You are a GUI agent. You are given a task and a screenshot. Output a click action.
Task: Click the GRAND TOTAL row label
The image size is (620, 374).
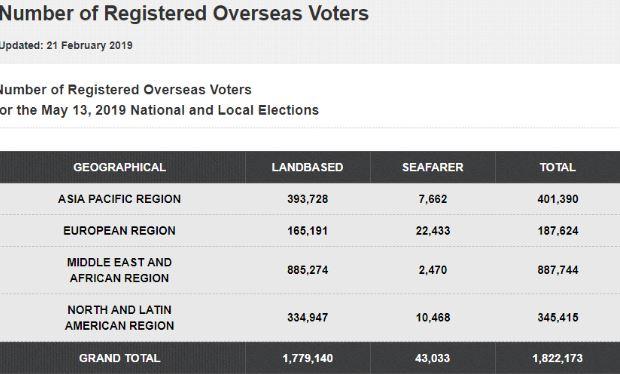(x=119, y=358)
